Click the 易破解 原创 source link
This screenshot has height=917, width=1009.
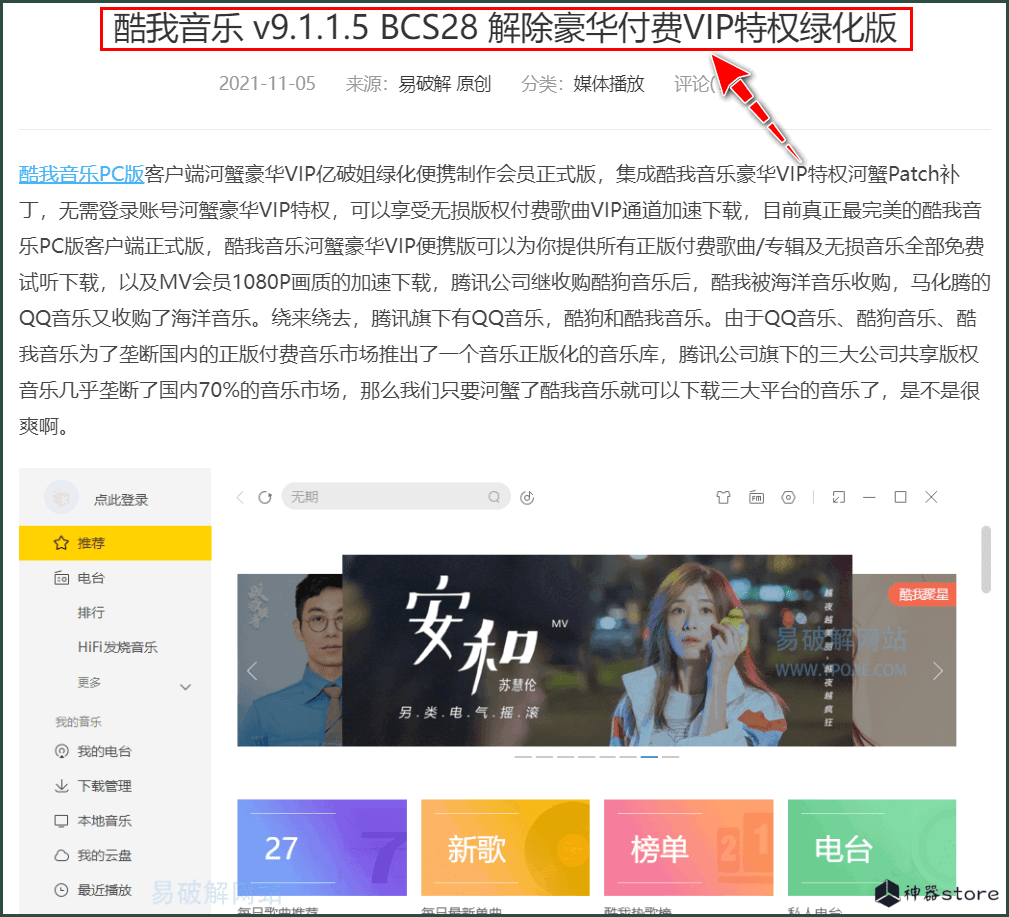pos(445,84)
